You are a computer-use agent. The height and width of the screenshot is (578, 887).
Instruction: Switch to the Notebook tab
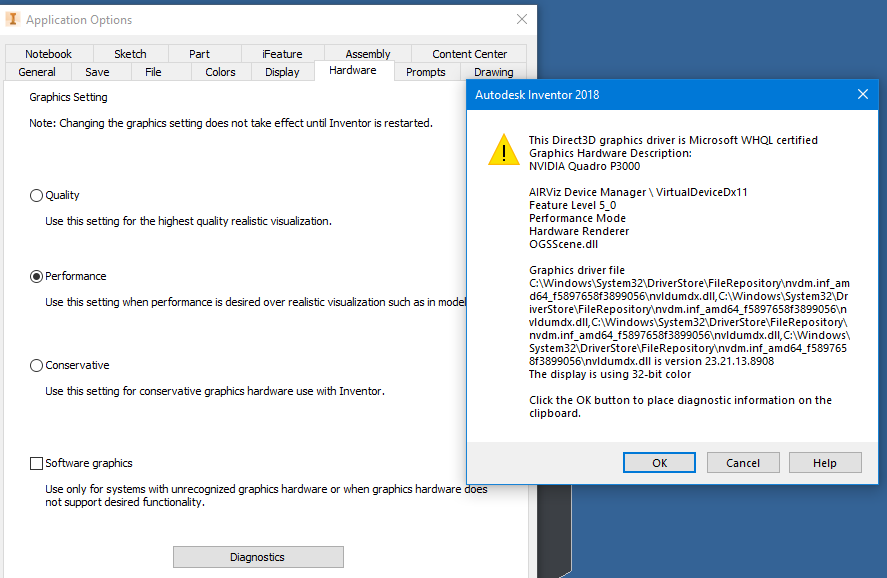(49, 54)
